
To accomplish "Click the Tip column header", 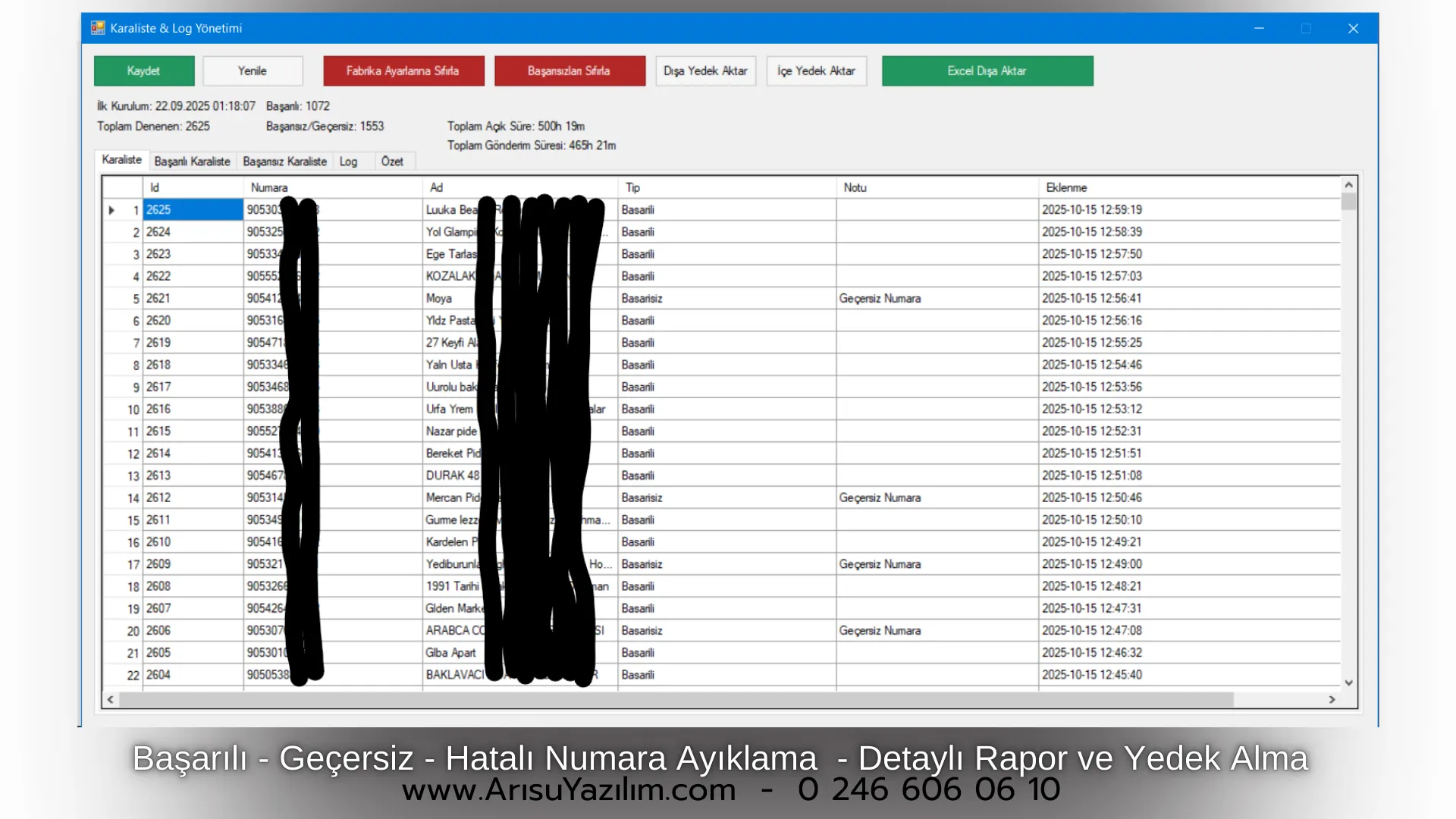I will (632, 187).
